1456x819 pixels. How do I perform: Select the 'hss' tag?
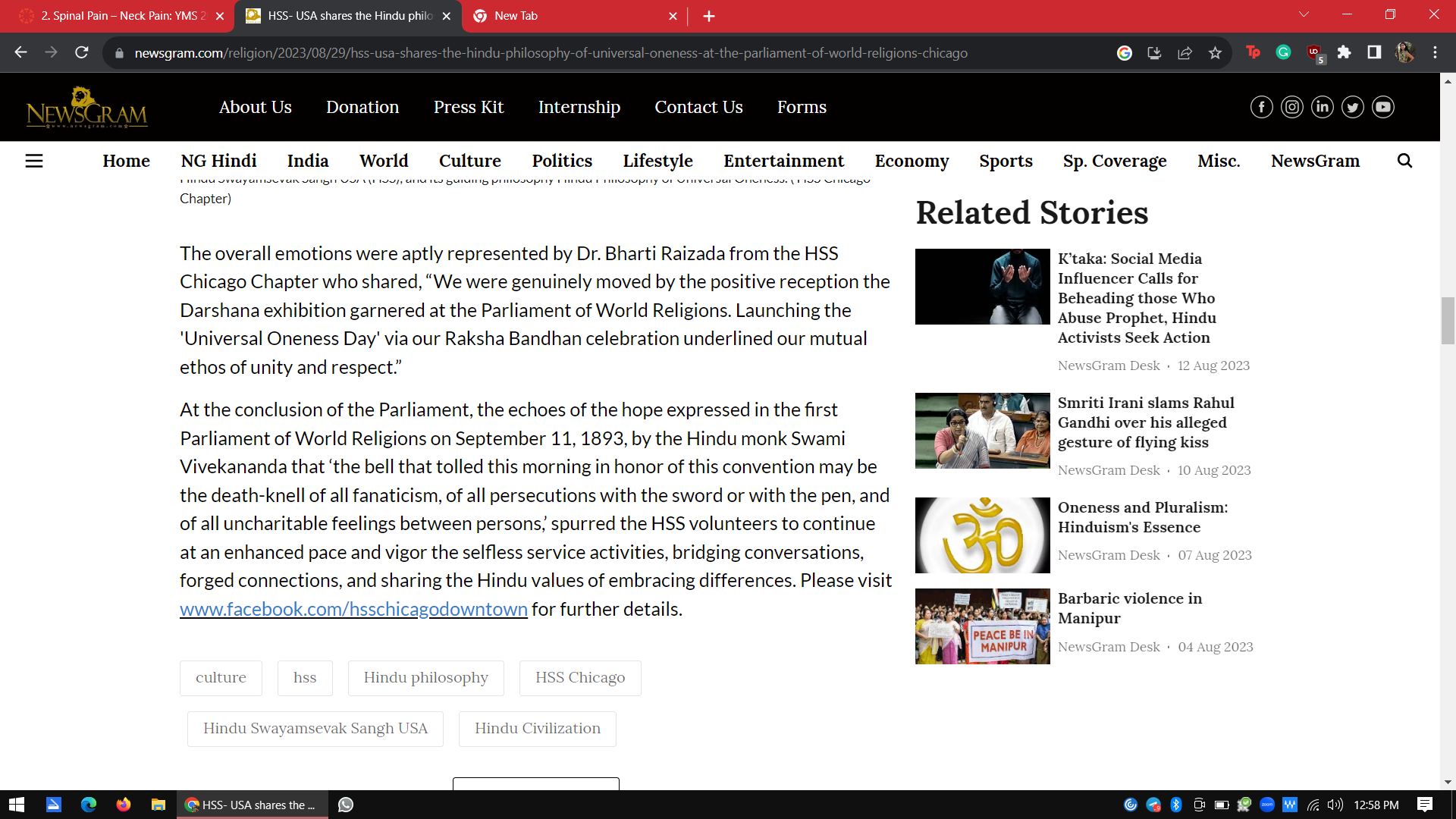coord(305,678)
